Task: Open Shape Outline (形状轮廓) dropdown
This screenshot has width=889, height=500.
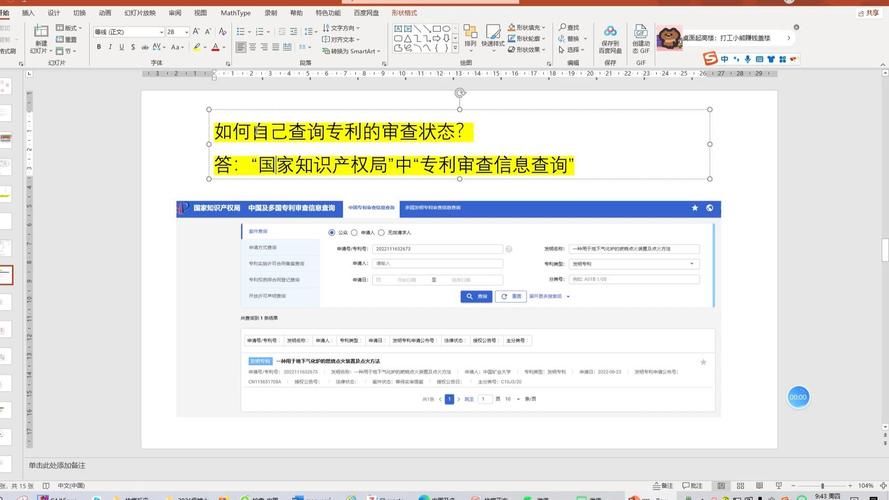Action: (526, 39)
